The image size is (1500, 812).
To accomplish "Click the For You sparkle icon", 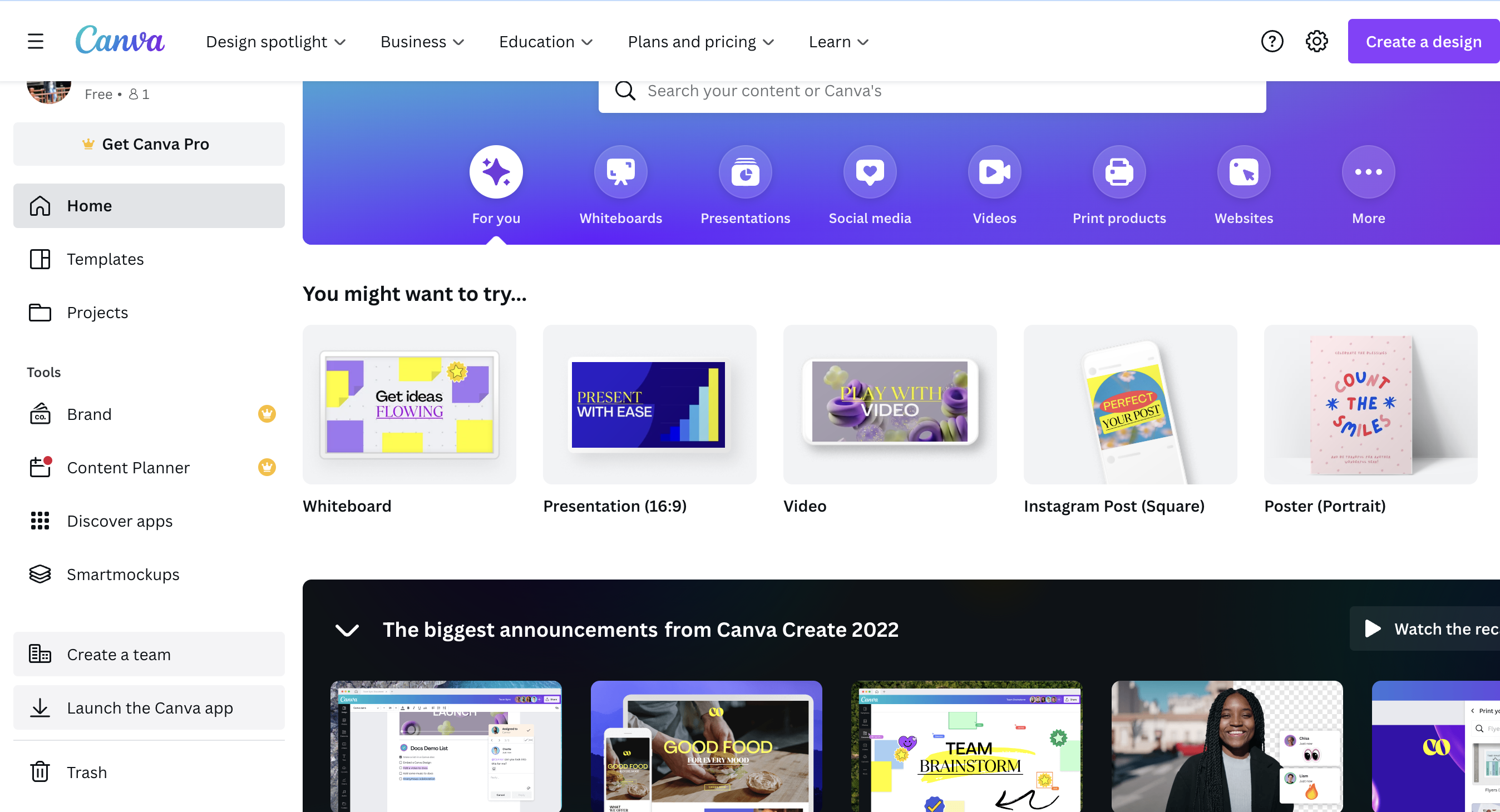I will (495, 172).
